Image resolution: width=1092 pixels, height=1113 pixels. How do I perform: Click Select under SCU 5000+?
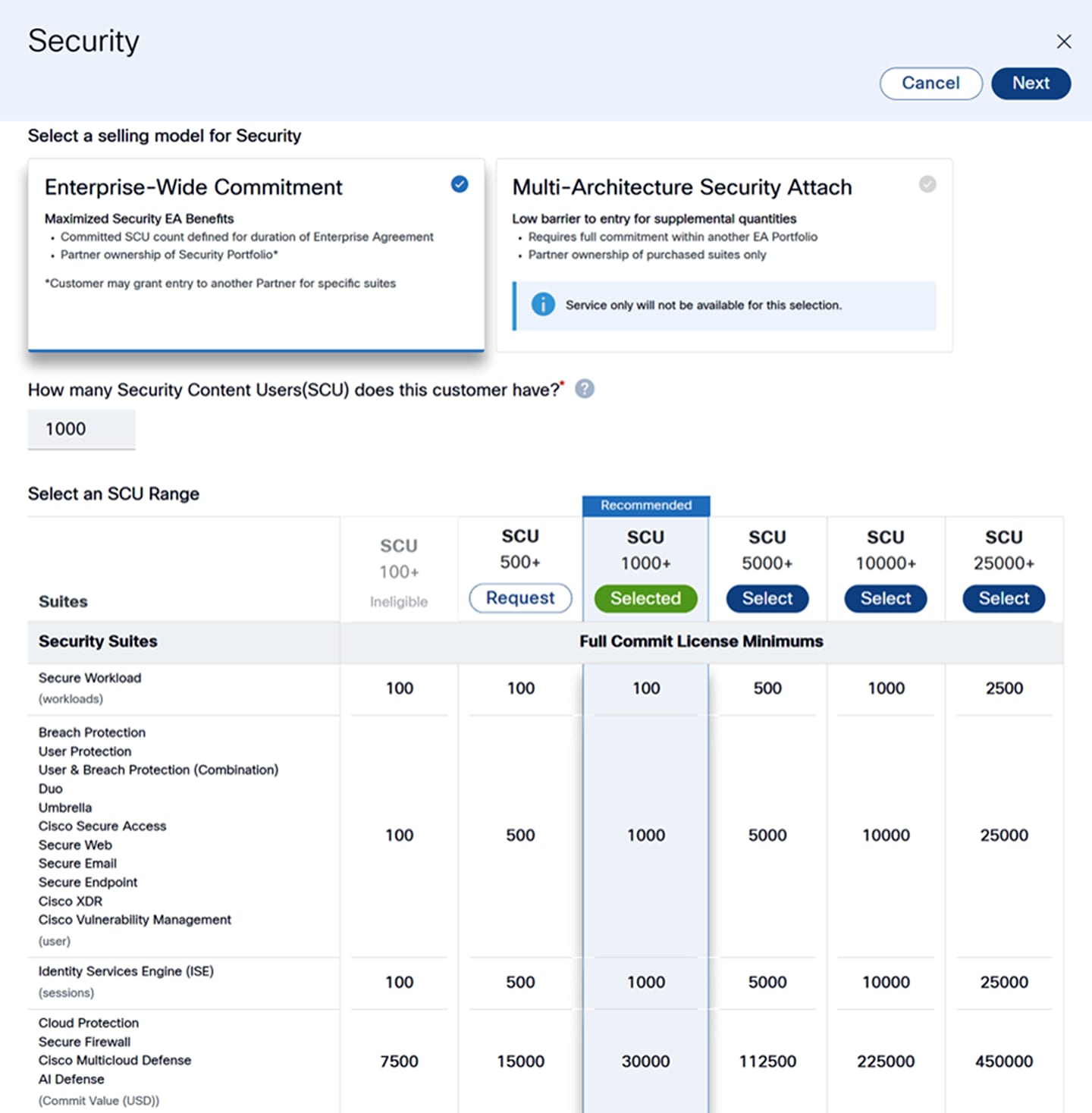767,599
